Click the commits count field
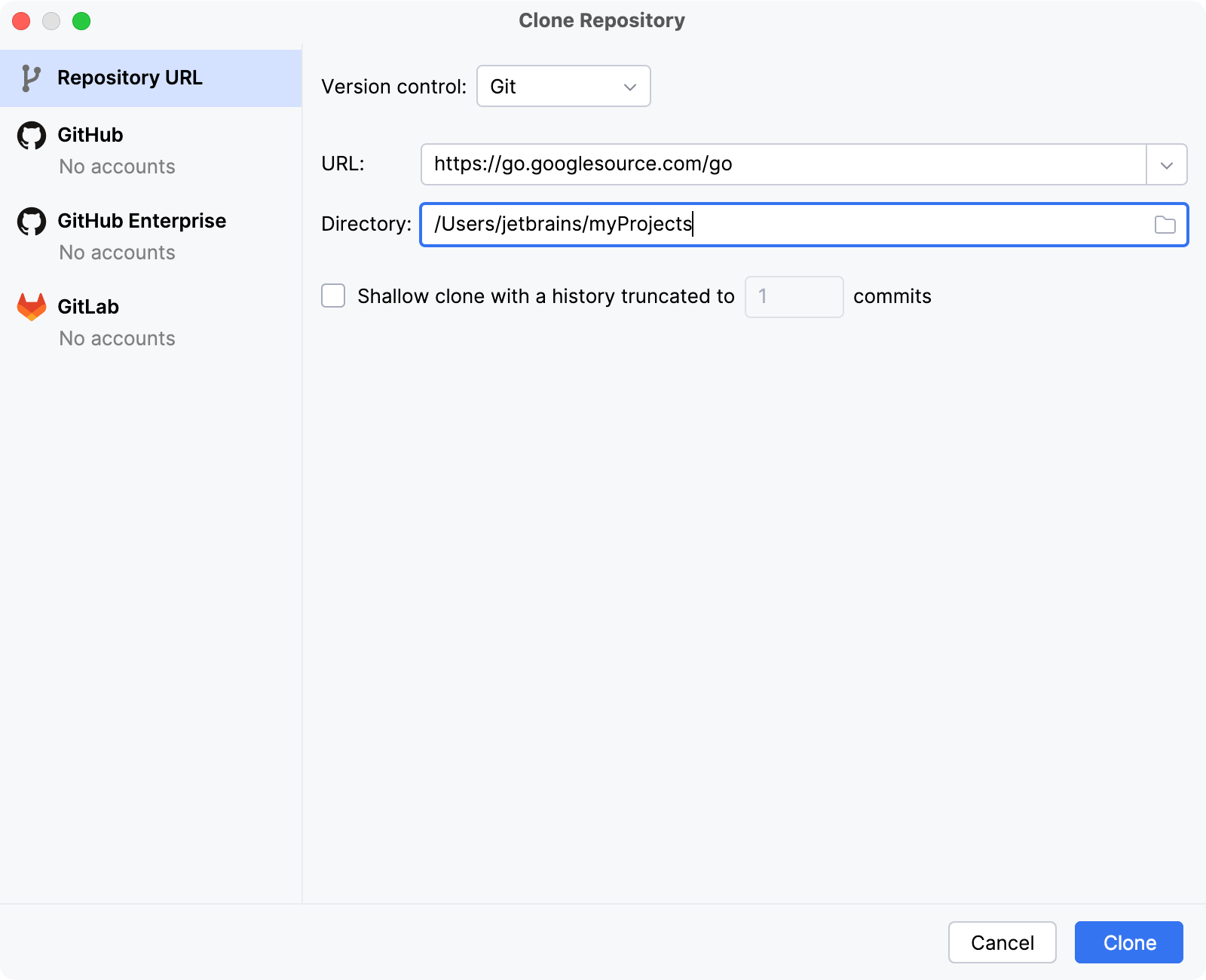 point(793,296)
